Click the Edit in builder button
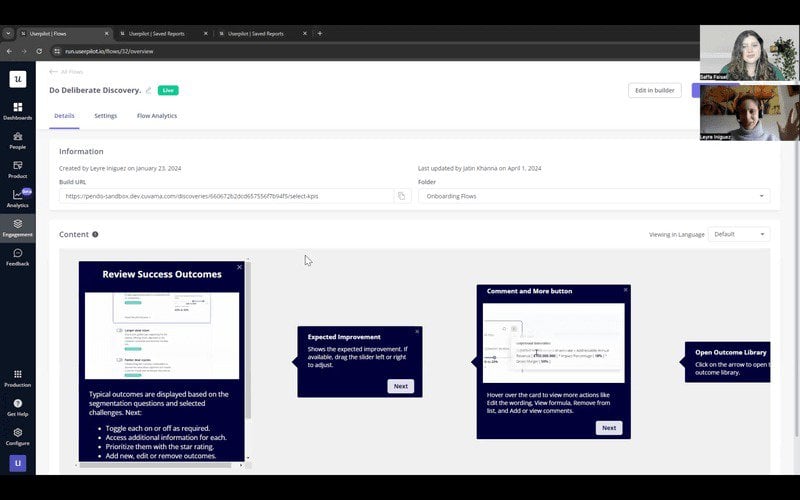800x500 pixels. click(654, 90)
